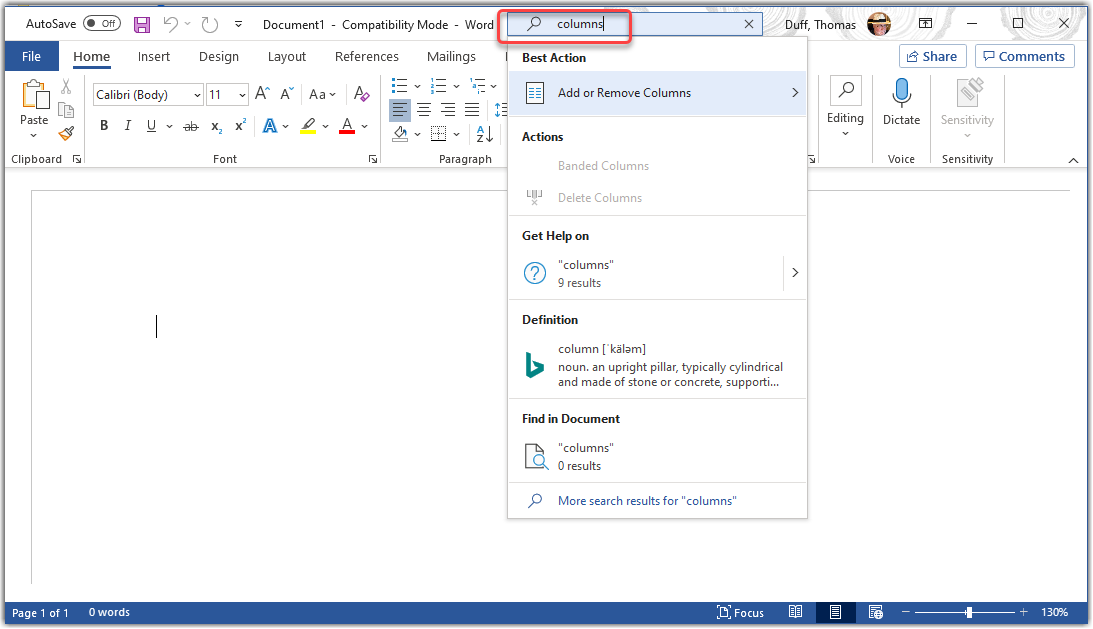Open the Insert ribbon tab
The width and height of the screenshot is (1093, 629).
(x=154, y=57)
